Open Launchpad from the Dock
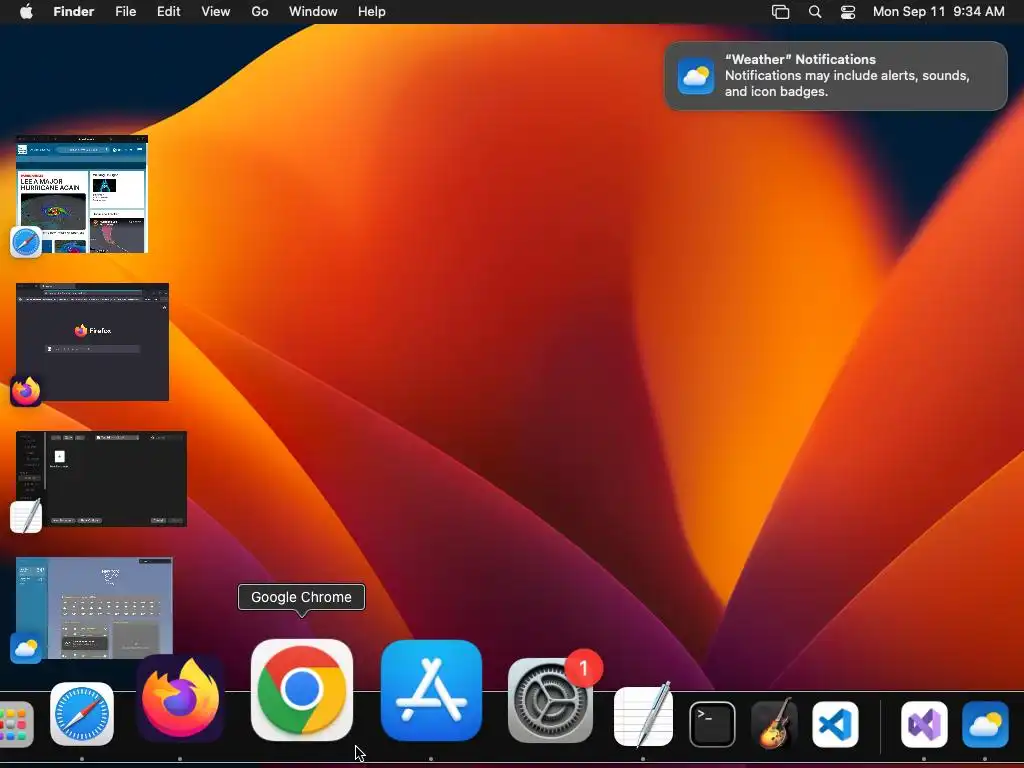 pos(14,724)
